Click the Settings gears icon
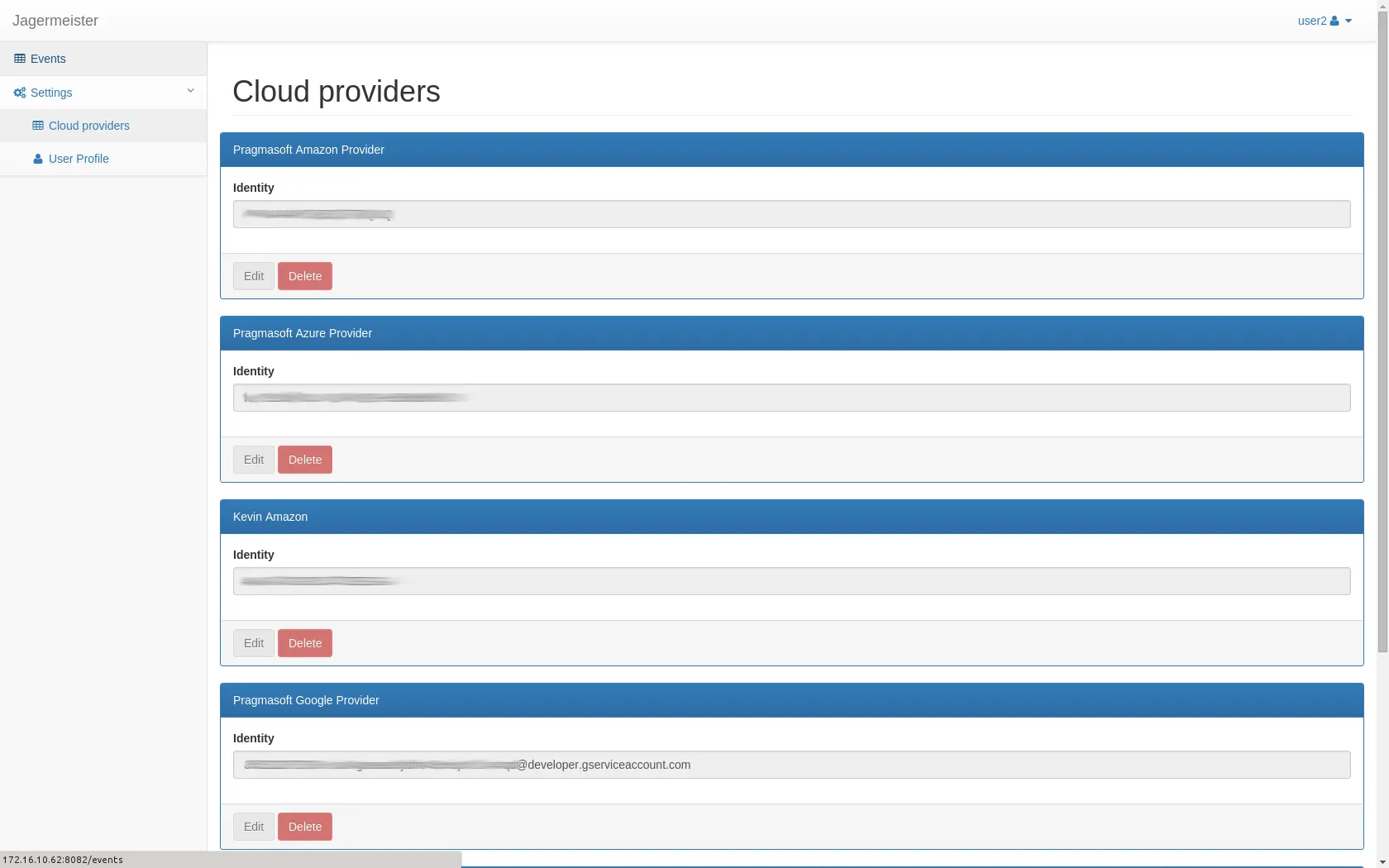 coord(20,93)
